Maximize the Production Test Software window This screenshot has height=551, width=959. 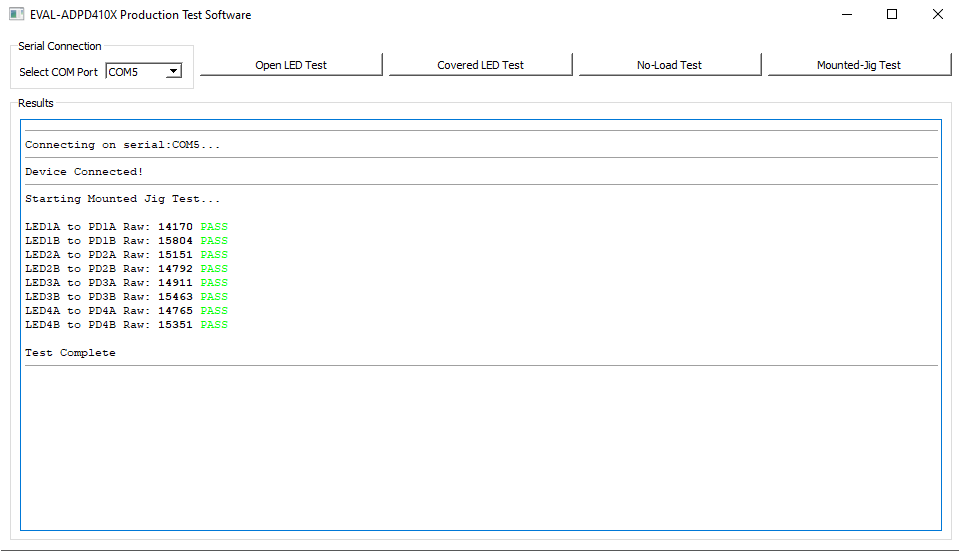point(892,15)
